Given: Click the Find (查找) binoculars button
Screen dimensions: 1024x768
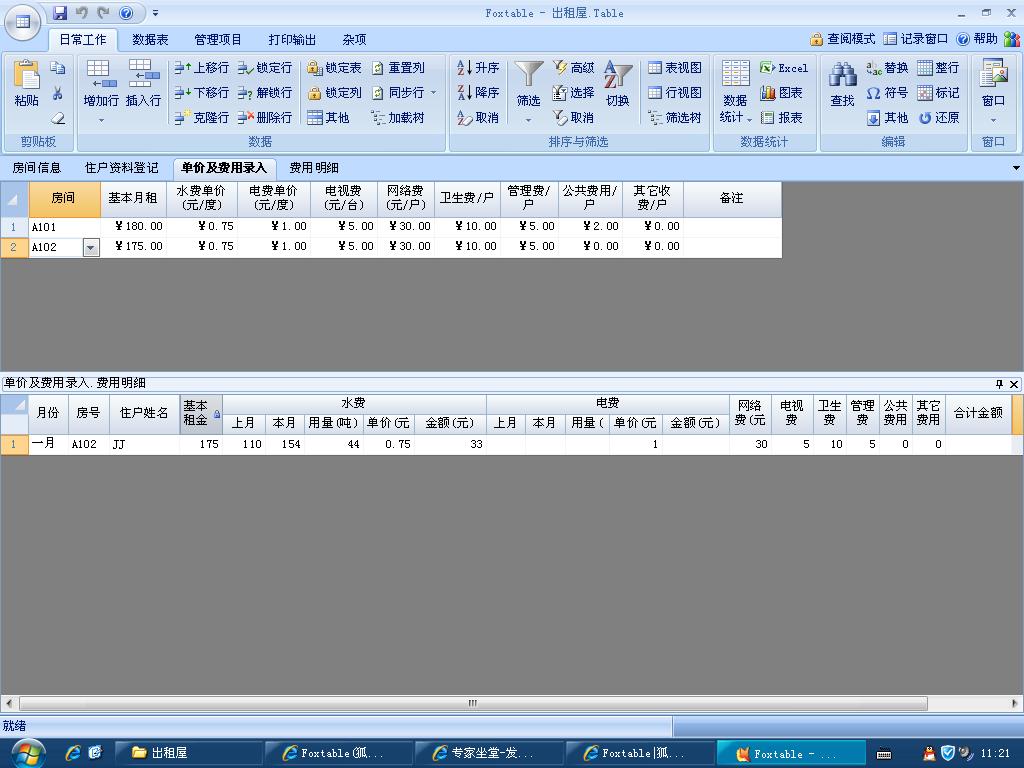Looking at the screenshot, I should point(842,84).
